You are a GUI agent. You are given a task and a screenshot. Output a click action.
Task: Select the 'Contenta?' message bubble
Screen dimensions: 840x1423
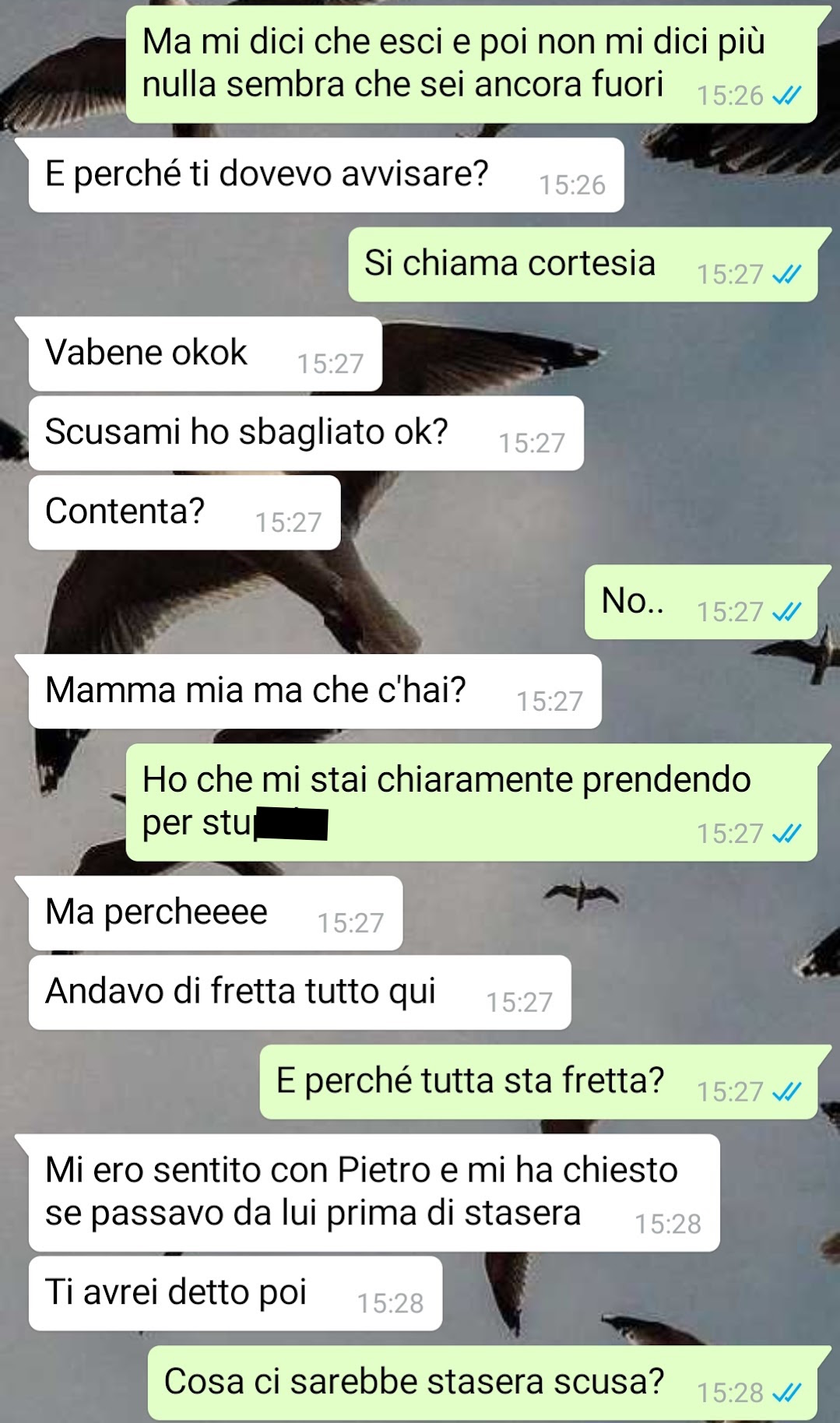pos(185,513)
